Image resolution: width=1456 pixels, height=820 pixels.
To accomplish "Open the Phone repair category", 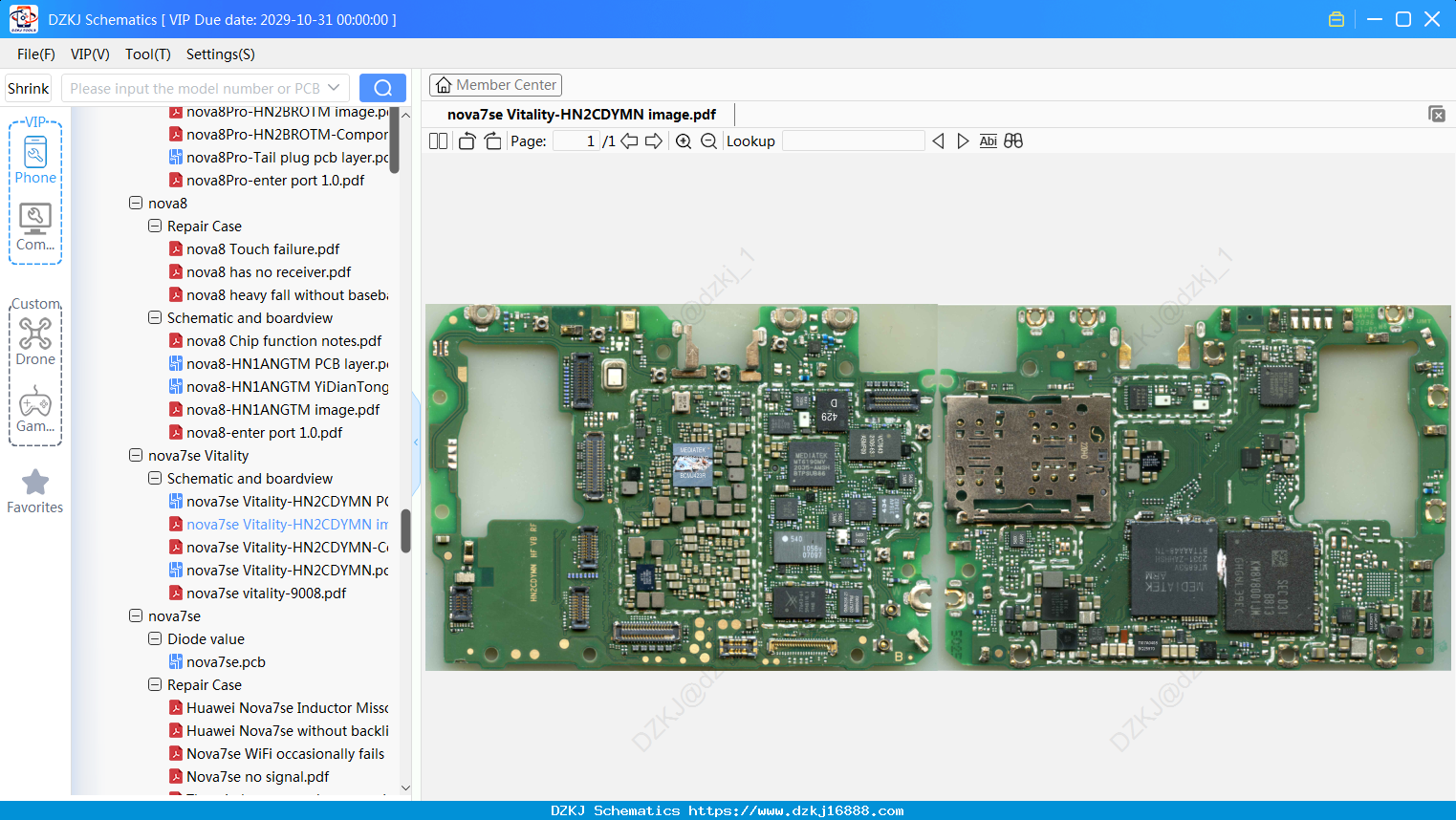I will [35, 160].
